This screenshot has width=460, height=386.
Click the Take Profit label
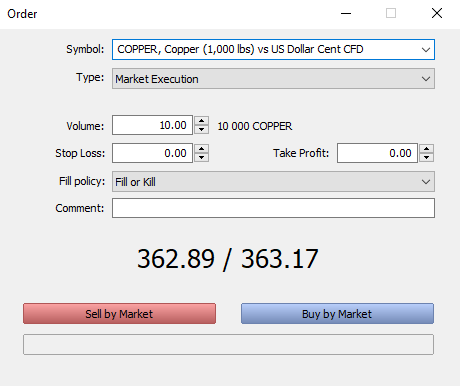pyautogui.click(x=301, y=153)
